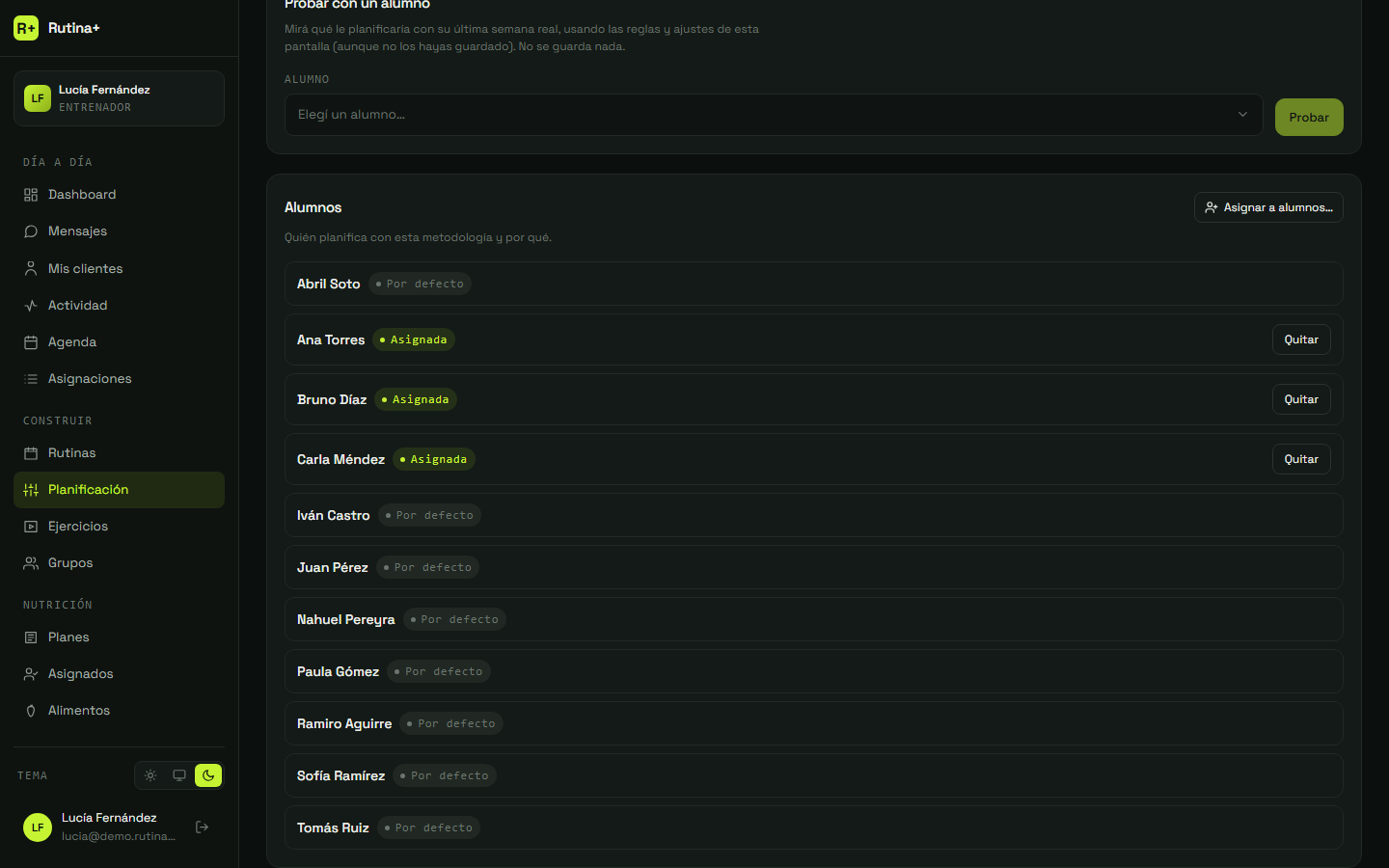Click 'Por defecto' badge next to Tomás Ruiz

pos(429,827)
